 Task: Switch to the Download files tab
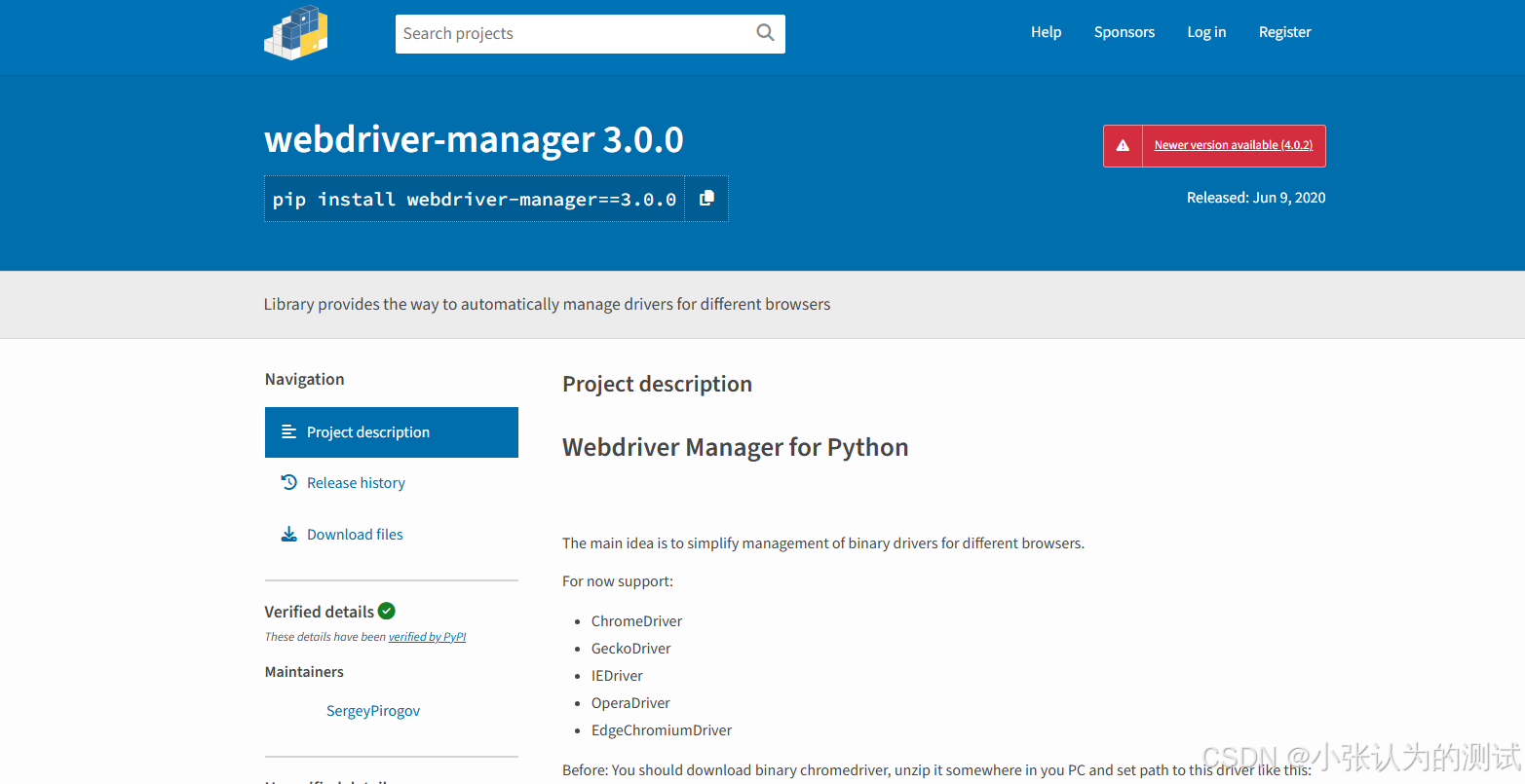[x=392, y=535]
